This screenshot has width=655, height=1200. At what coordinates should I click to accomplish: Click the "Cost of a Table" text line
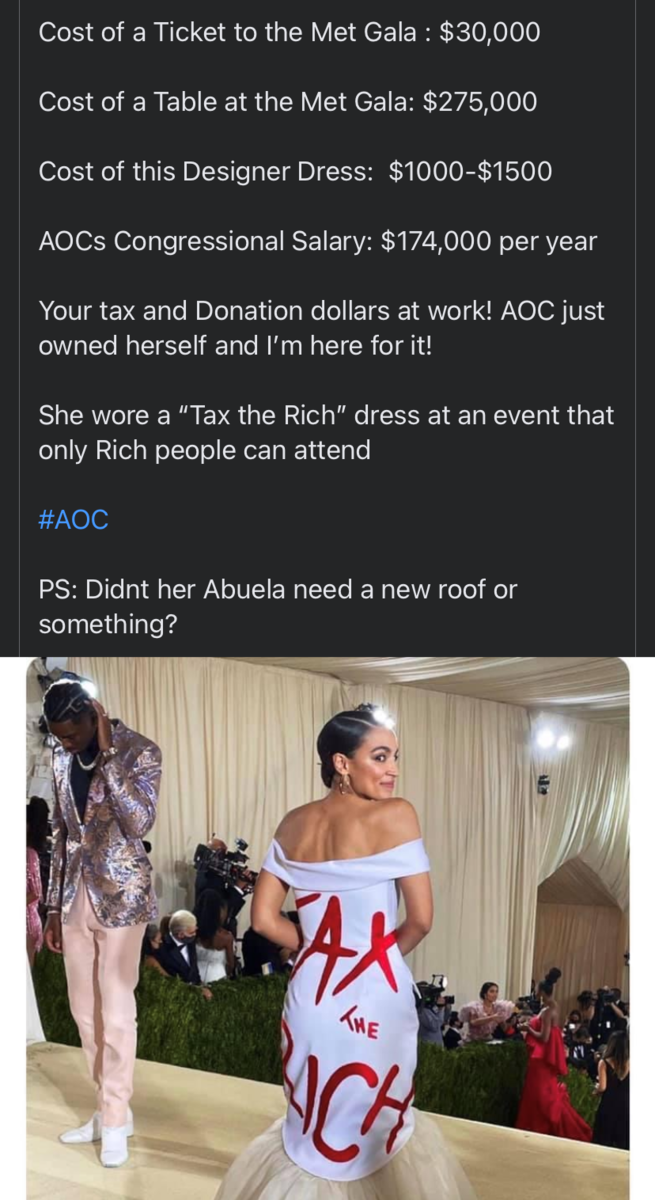[x=287, y=102]
